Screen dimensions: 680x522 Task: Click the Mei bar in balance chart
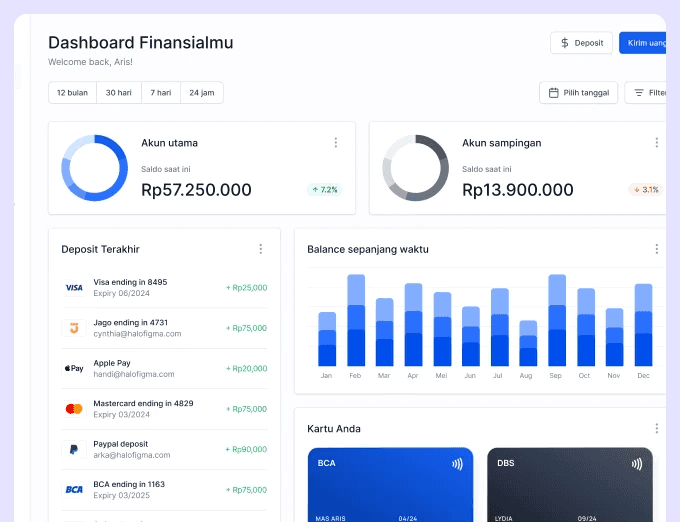coord(442,329)
